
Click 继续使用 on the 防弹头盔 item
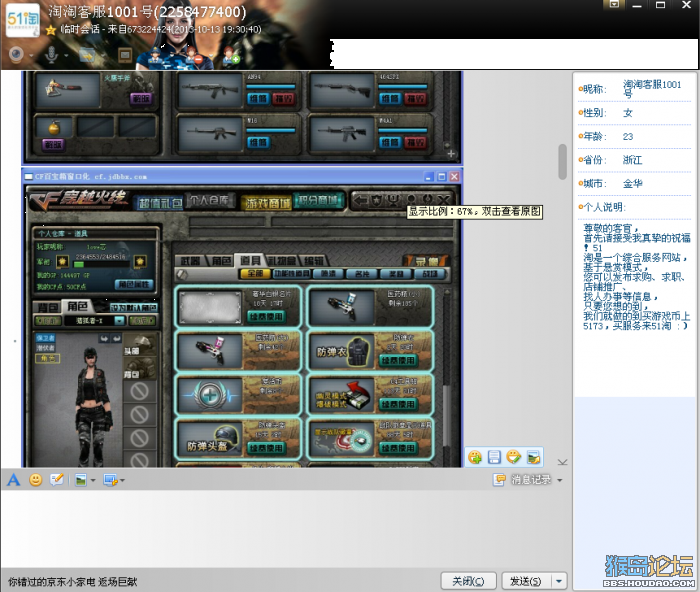pyautogui.click(x=266, y=448)
